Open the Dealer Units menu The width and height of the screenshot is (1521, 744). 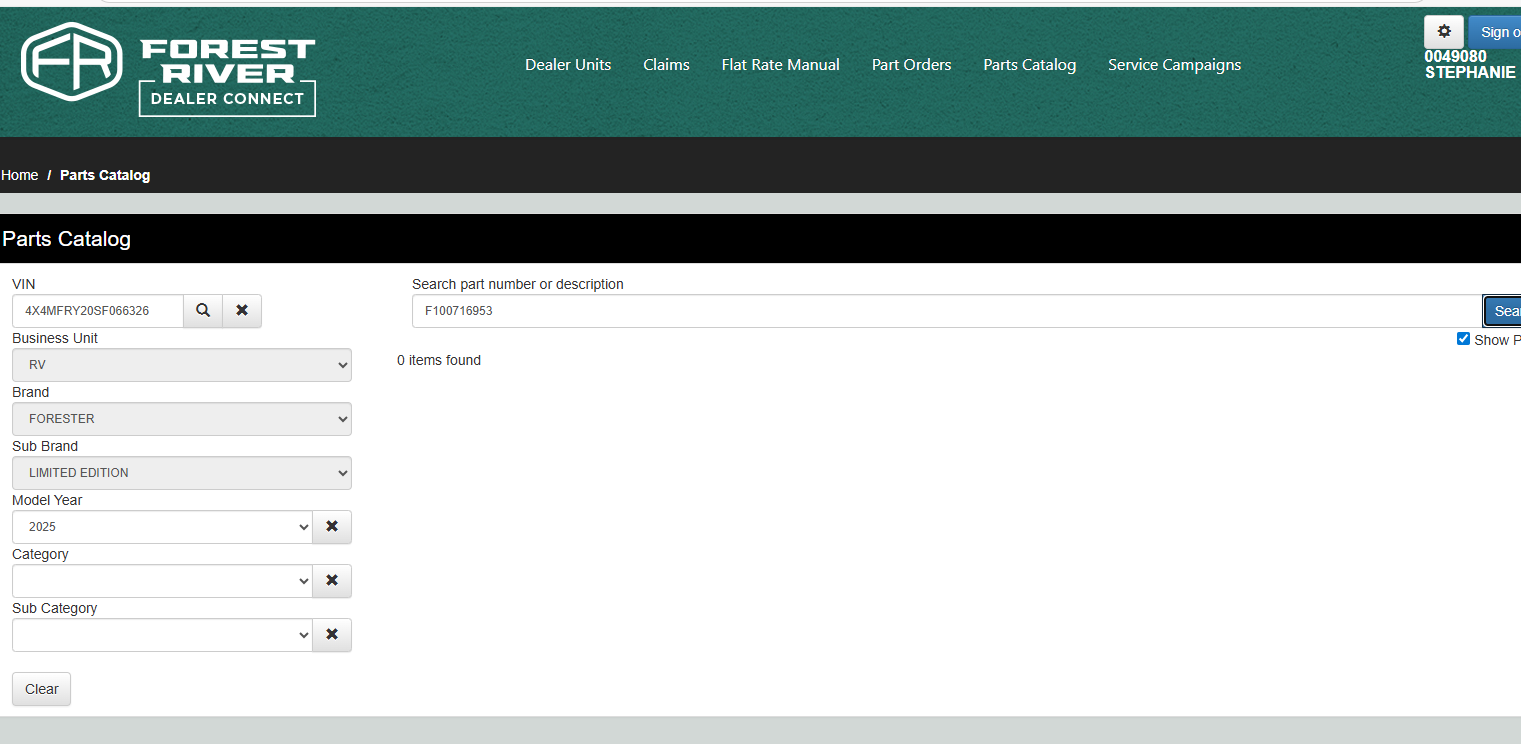(568, 65)
